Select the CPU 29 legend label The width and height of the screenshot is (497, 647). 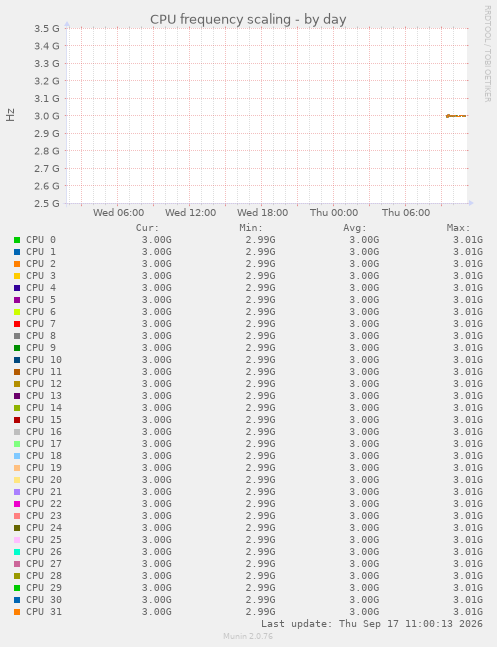44,588
